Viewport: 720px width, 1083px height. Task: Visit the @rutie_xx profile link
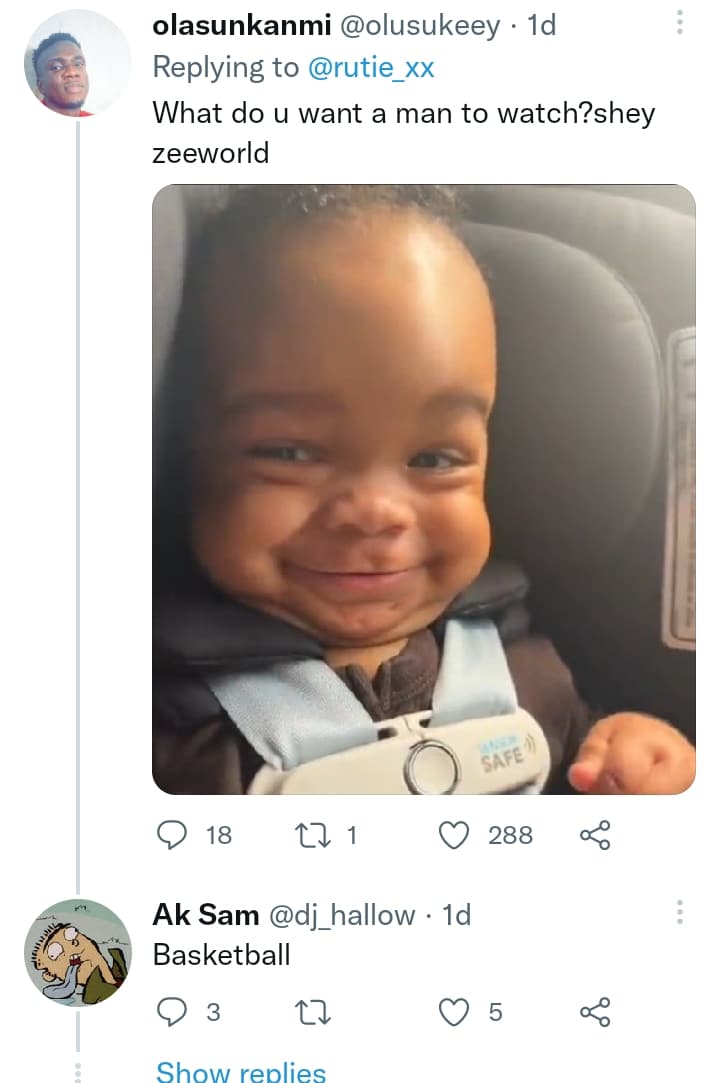[370, 67]
